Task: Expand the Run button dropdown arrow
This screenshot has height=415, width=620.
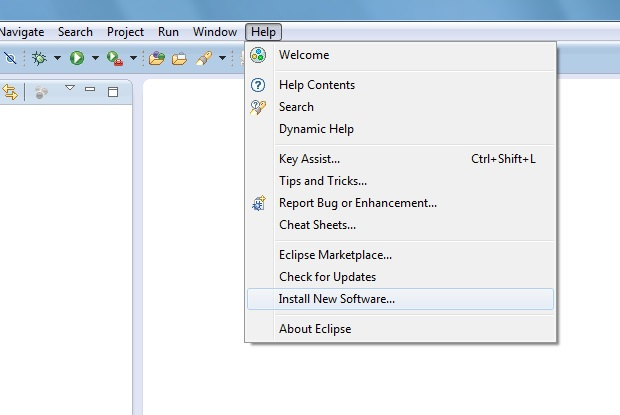Action: click(x=95, y=58)
